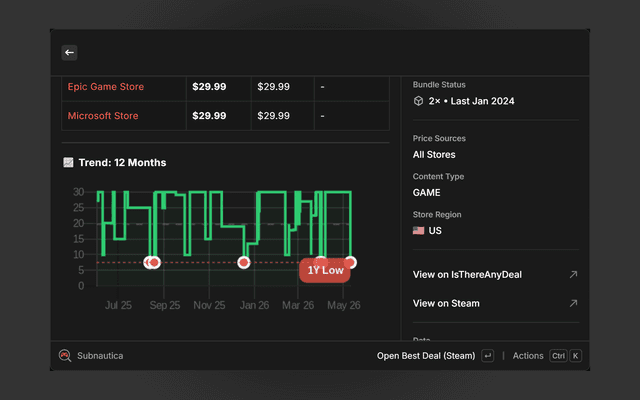Go back using the arrow button
The width and height of the screenshot is (640, 400).
click(69, 53)
